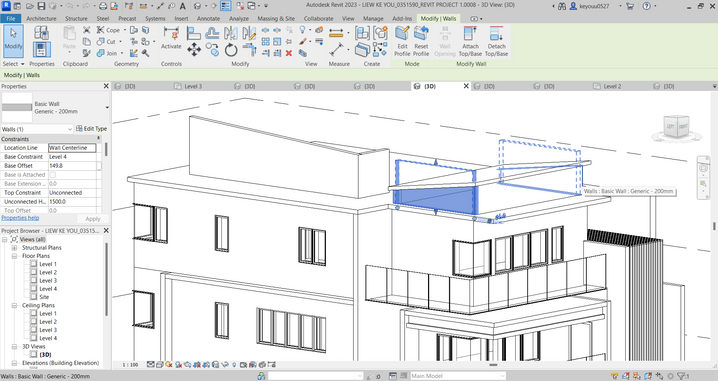Collapse the Floor Plans tree node

coord(14,256)
